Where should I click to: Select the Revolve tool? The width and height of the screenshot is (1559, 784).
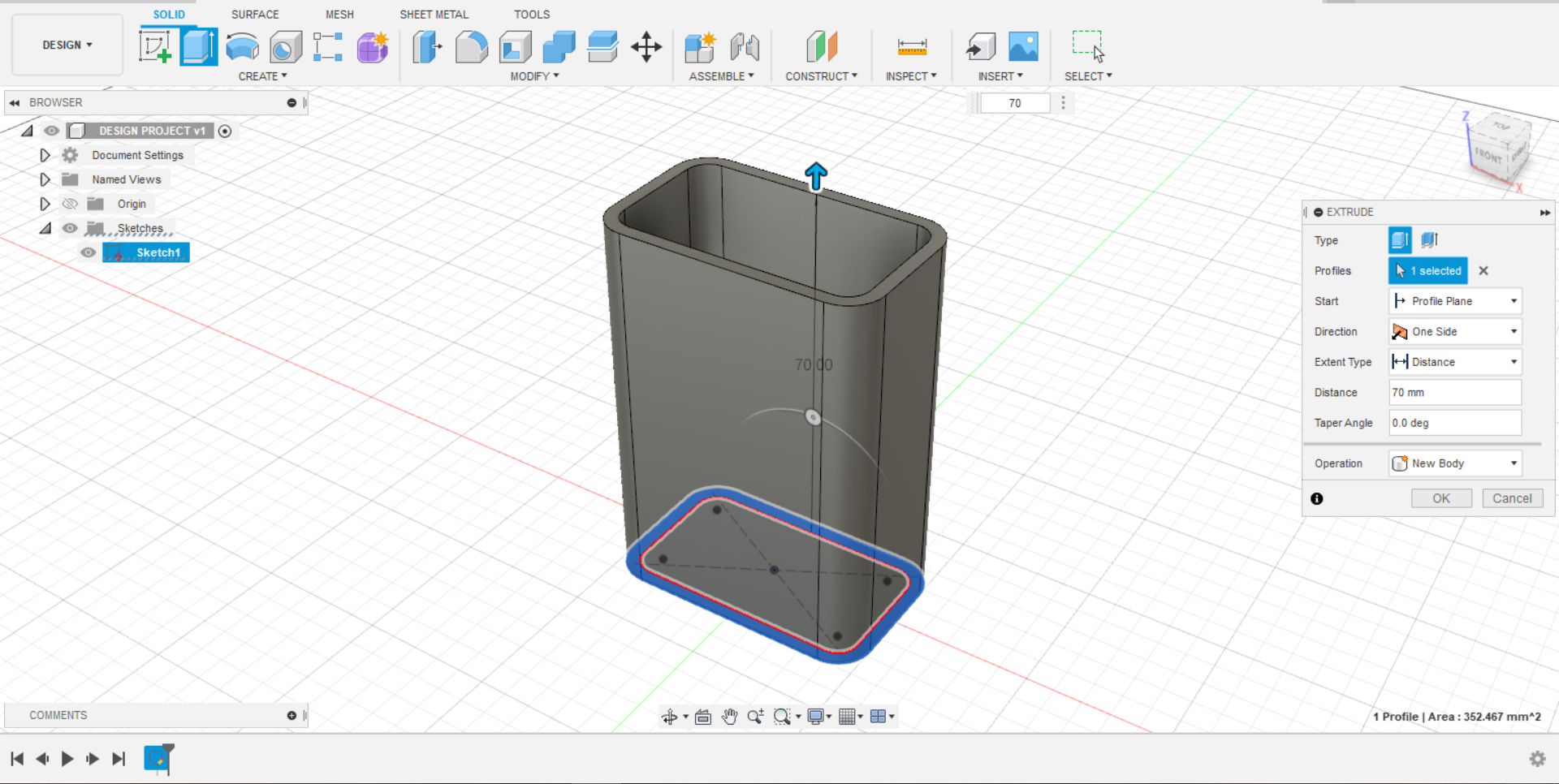click(x=242, y=46)
